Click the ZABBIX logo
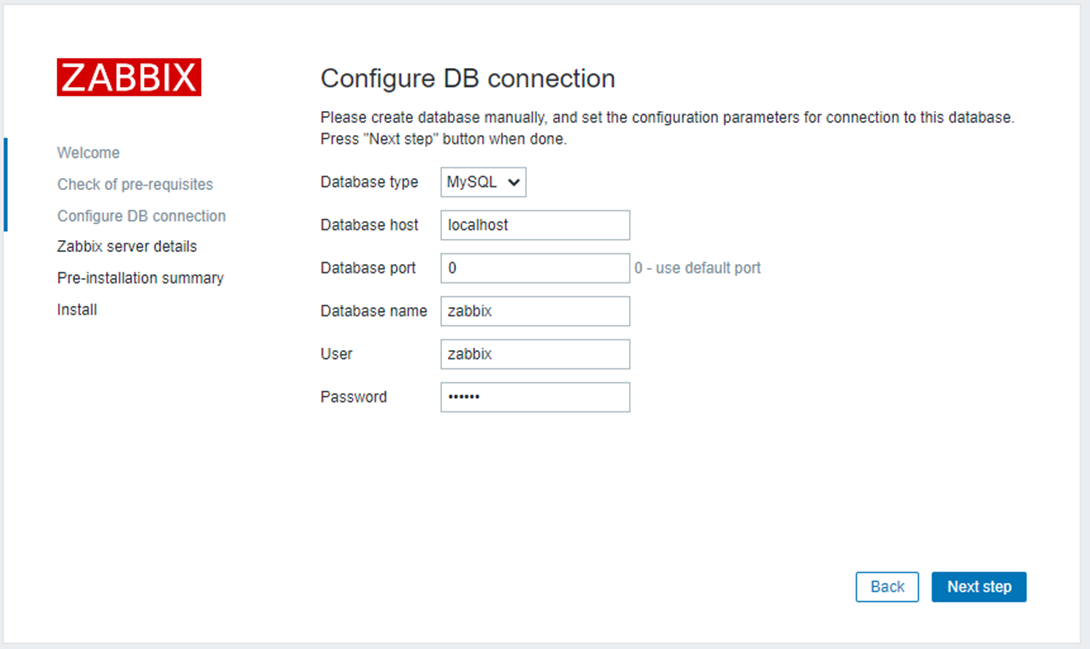This screenshot has height=649, width=1090. (129, 77)
